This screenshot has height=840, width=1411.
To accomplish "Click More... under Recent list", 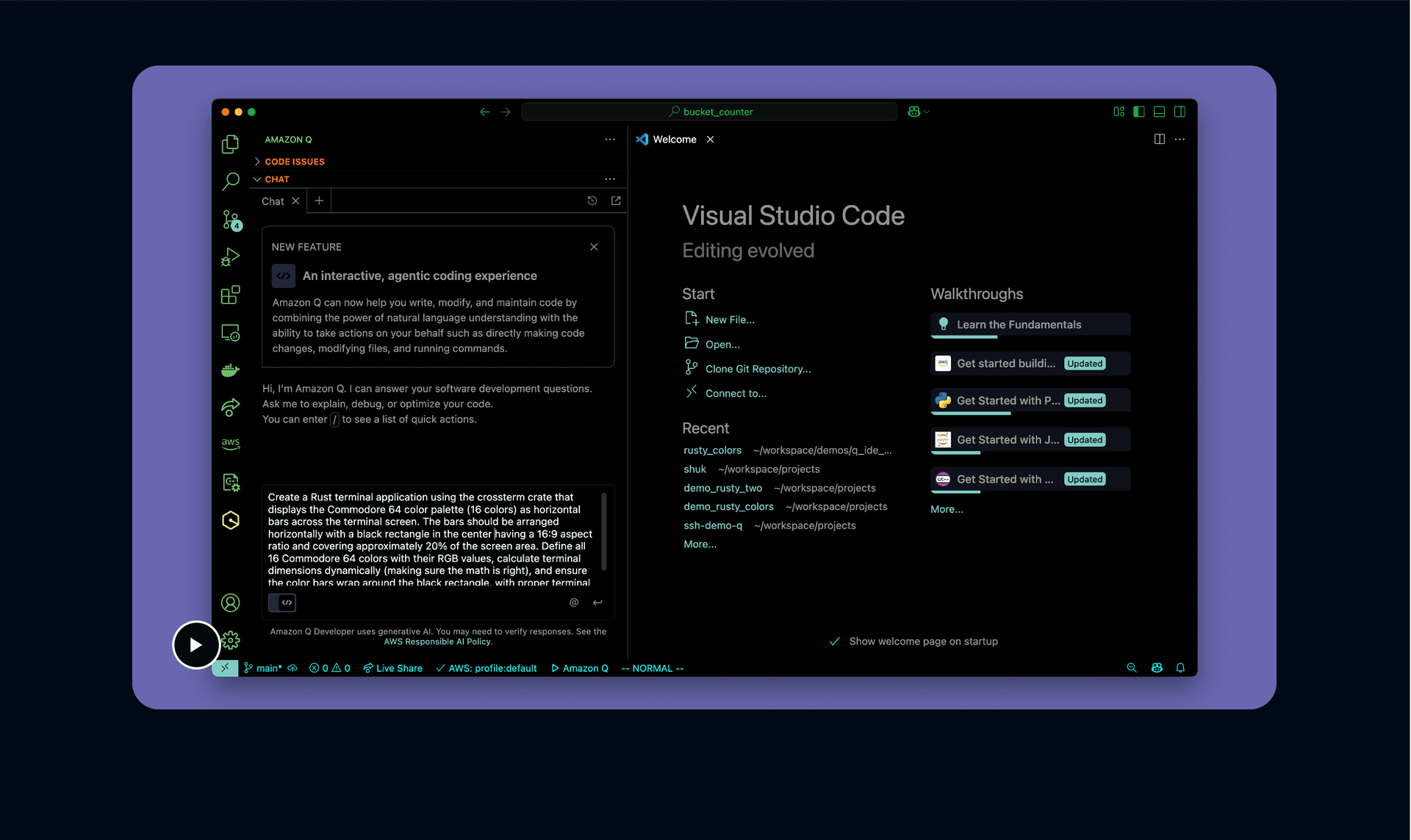I will click(700, 544).
